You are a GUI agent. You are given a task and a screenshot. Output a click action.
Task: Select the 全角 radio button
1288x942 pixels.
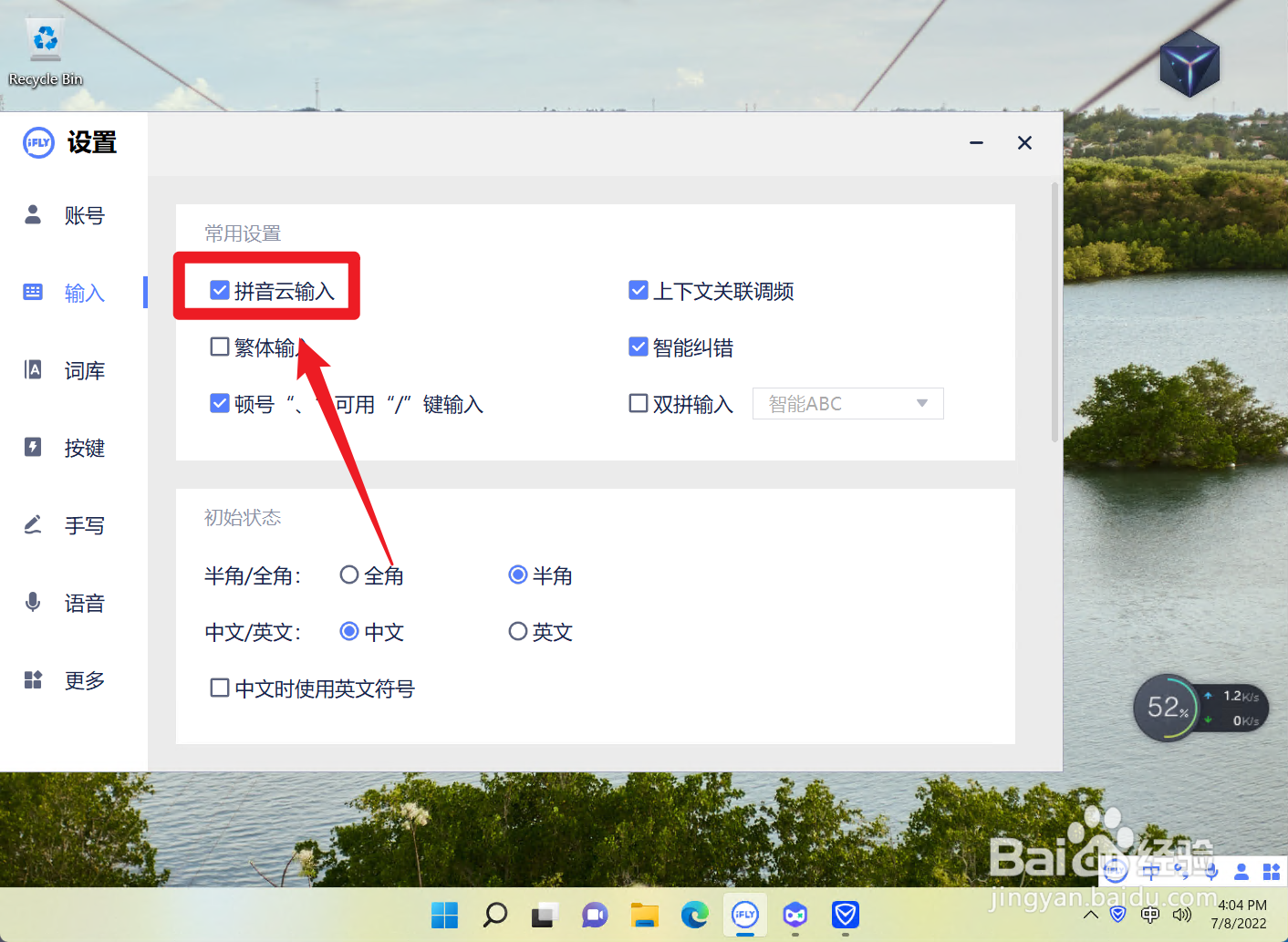[x=348, y=575]
